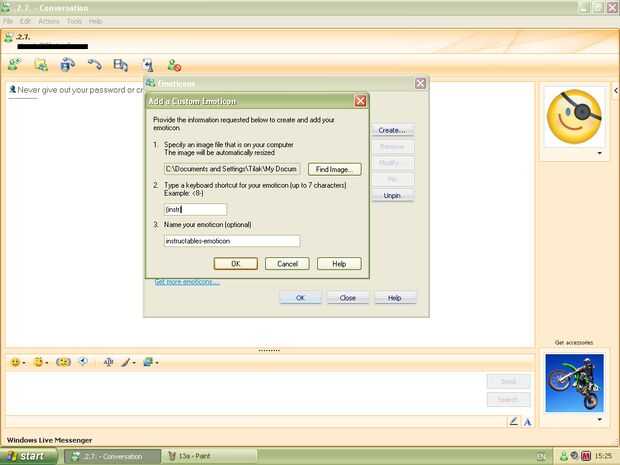
Task: Click the keyboard shortcut input field
Action: pos(195,209)
